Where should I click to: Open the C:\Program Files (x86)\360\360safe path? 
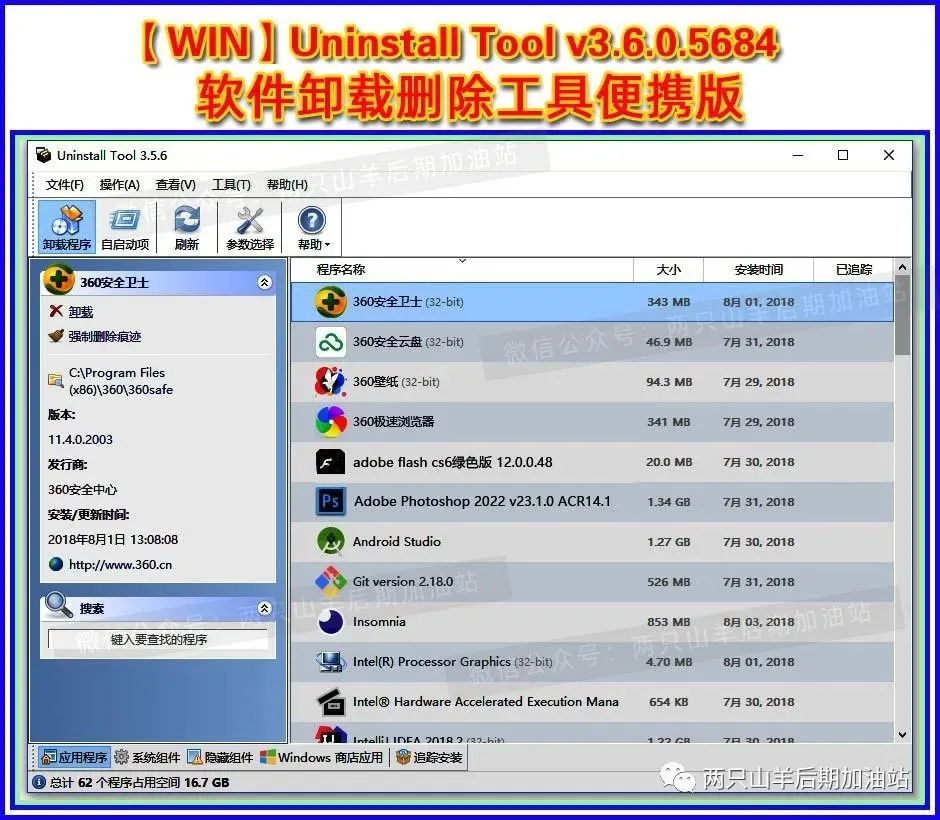pyautogui.click(x=121, y=381)
